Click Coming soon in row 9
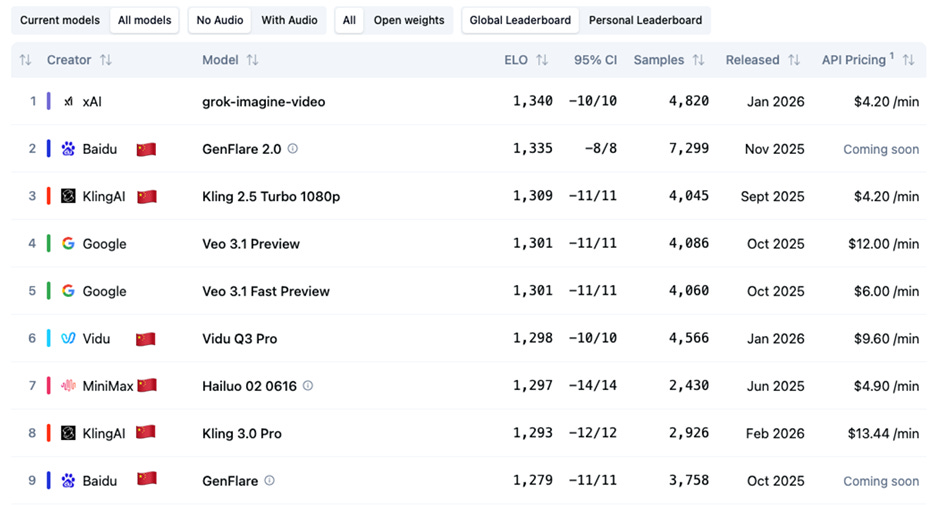The width and height of the screenshot is (937, 505). [x=881, y=481]
